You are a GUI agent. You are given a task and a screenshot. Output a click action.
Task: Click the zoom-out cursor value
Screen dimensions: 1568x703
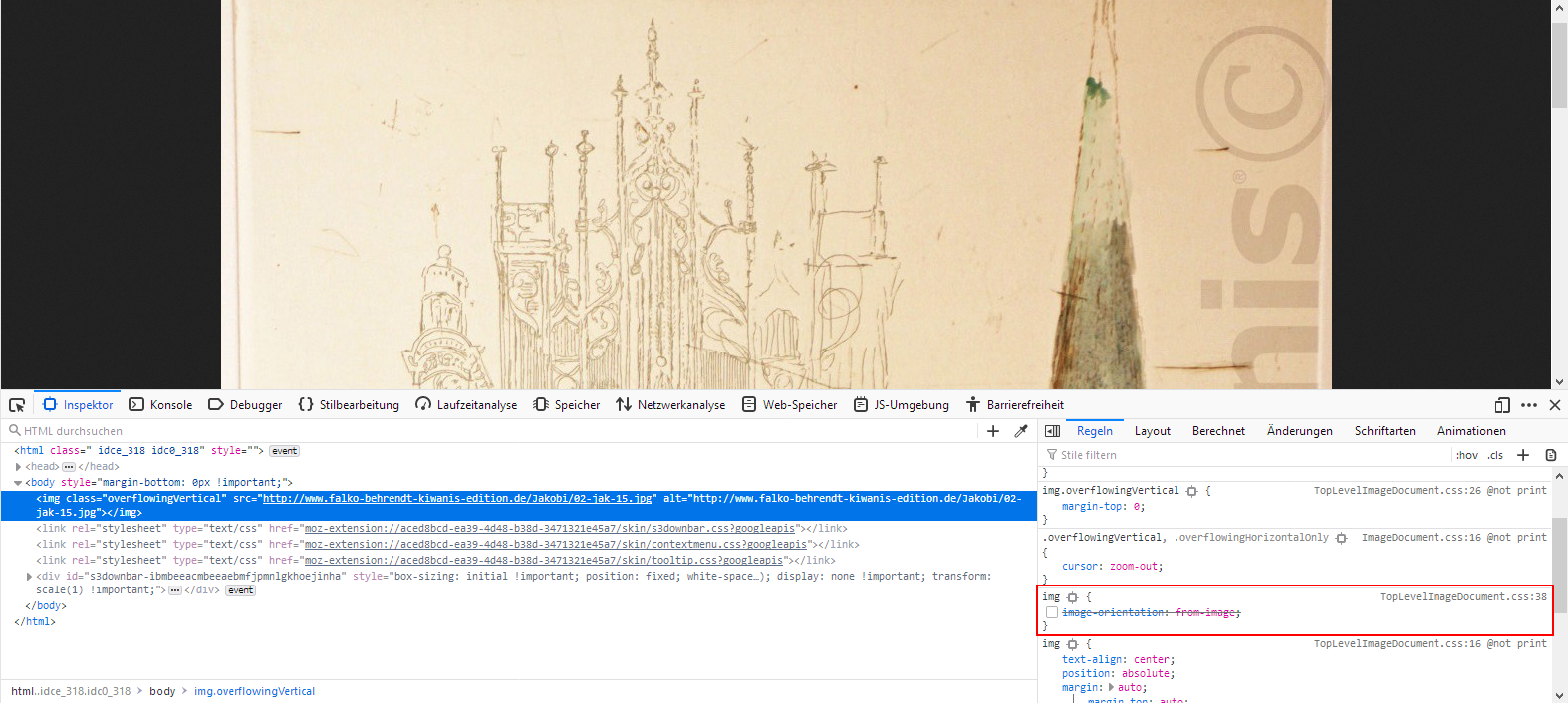point(1134,566)
